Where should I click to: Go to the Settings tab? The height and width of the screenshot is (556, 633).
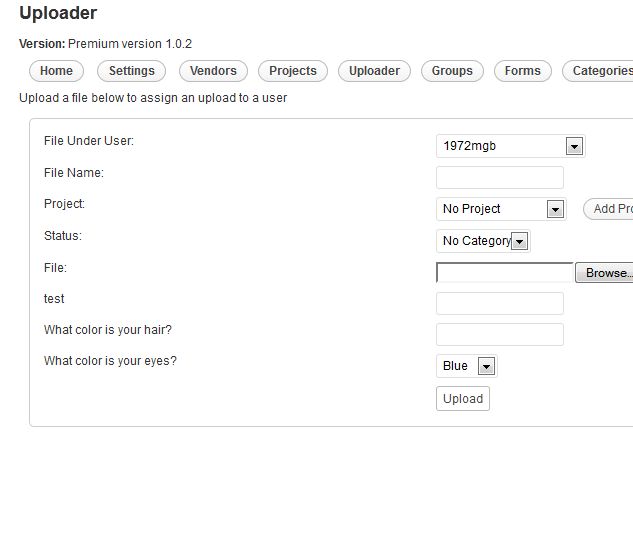132,71
